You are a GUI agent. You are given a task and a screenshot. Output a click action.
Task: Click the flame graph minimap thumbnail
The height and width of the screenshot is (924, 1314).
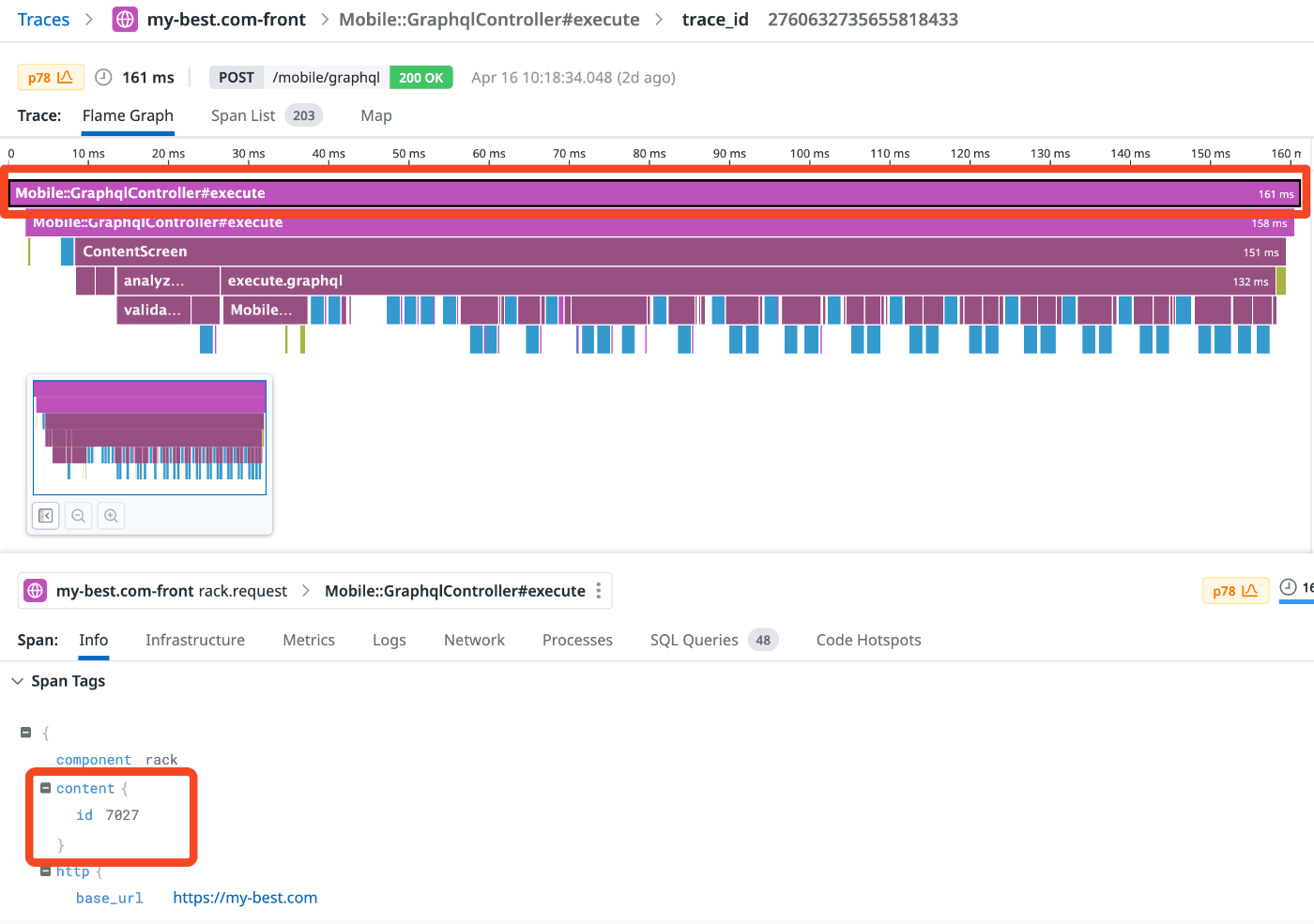[x=149, y=437]
